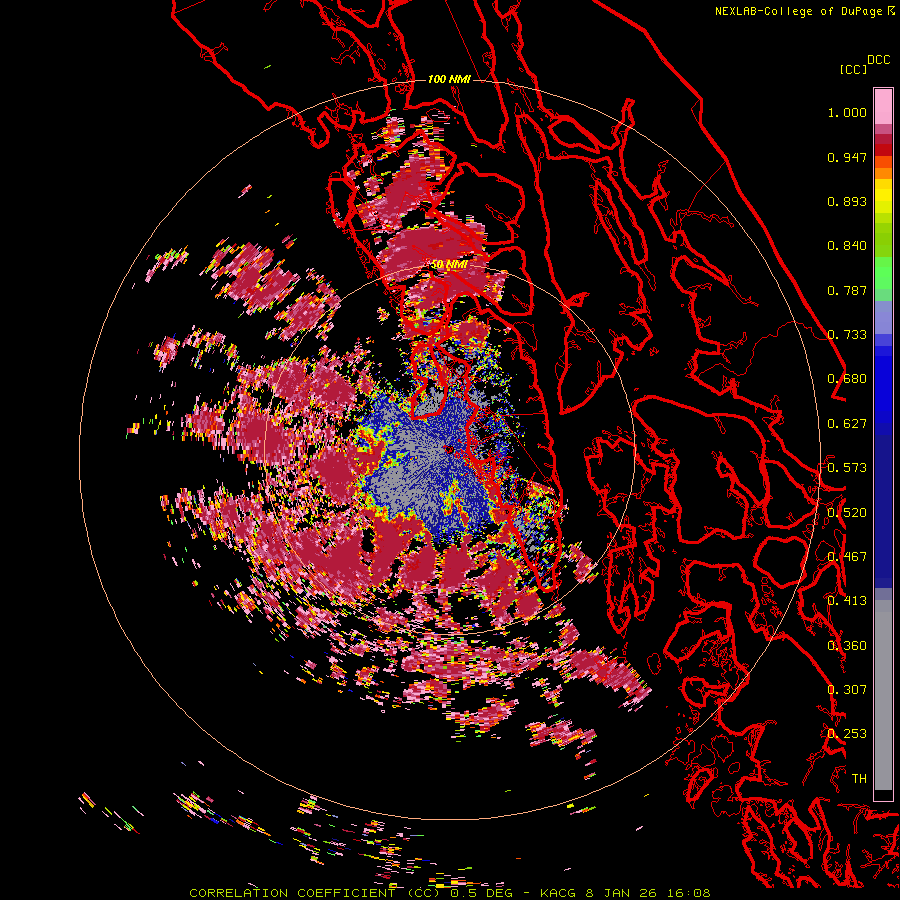Click the [CC] legend label
Image resolution: width=900 pixels, height=900 pixels.
tap(853, 69)
